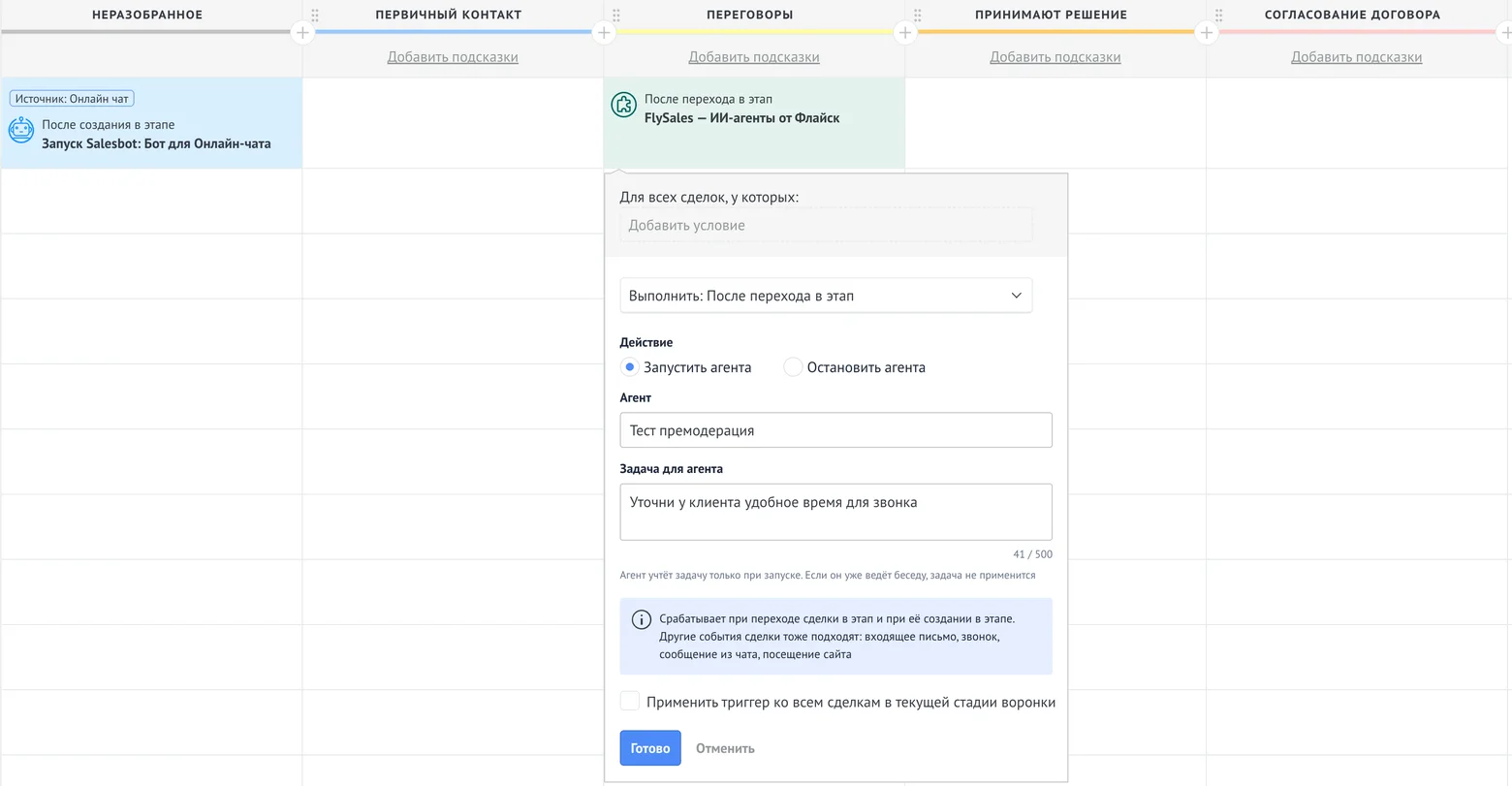Grab drag handle of Согласование договора column
Image resolution: width=1512 pixels, height=786 pixels.
[1219, 16]
